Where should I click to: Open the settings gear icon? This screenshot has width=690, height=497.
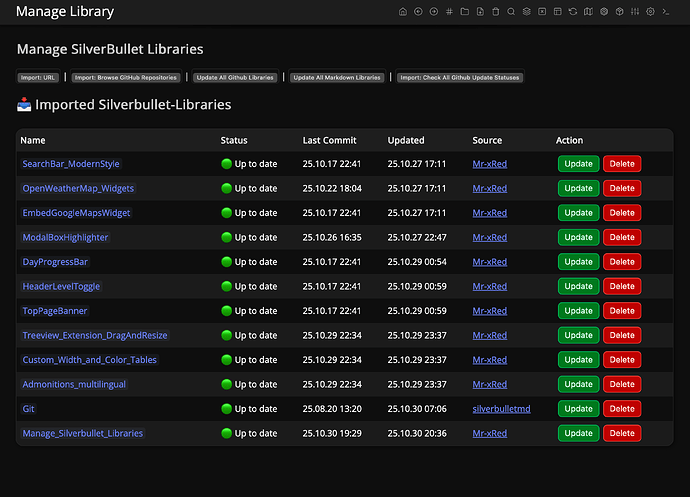[x=650, y=12]
